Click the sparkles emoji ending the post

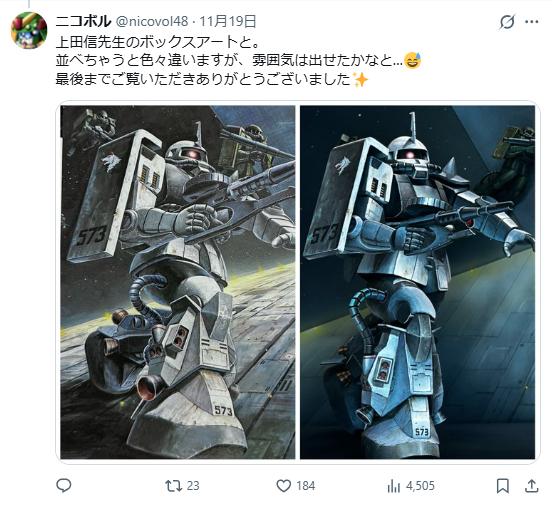360,79
